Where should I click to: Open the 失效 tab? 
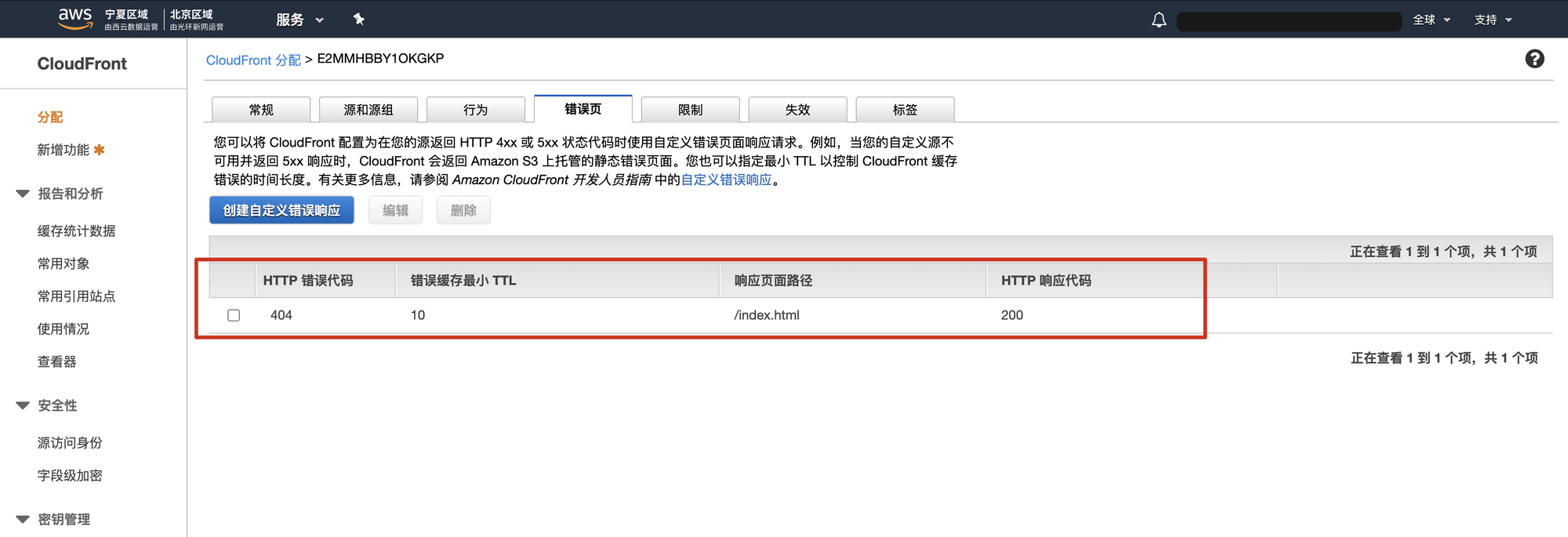[797, 110]
